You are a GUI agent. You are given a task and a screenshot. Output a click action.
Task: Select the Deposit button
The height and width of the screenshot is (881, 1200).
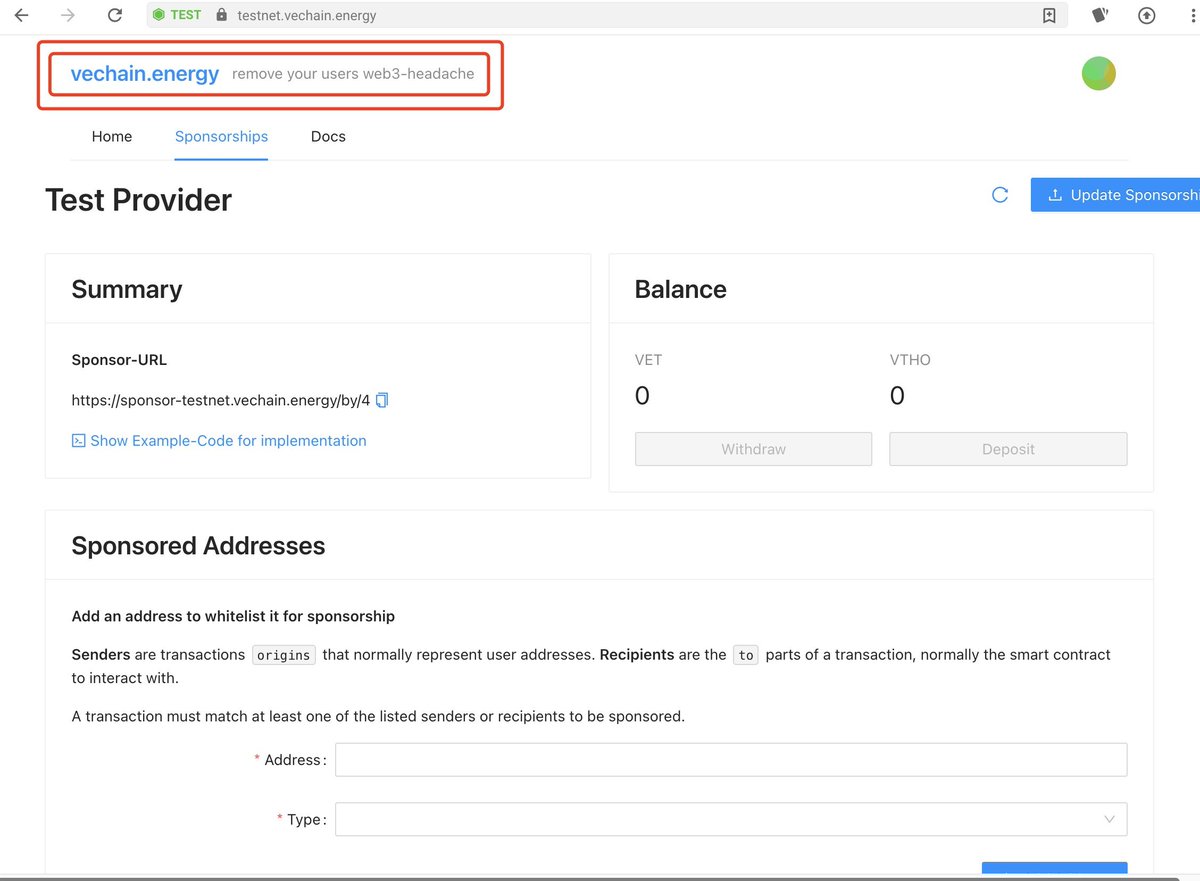(x=1007, y=448)
